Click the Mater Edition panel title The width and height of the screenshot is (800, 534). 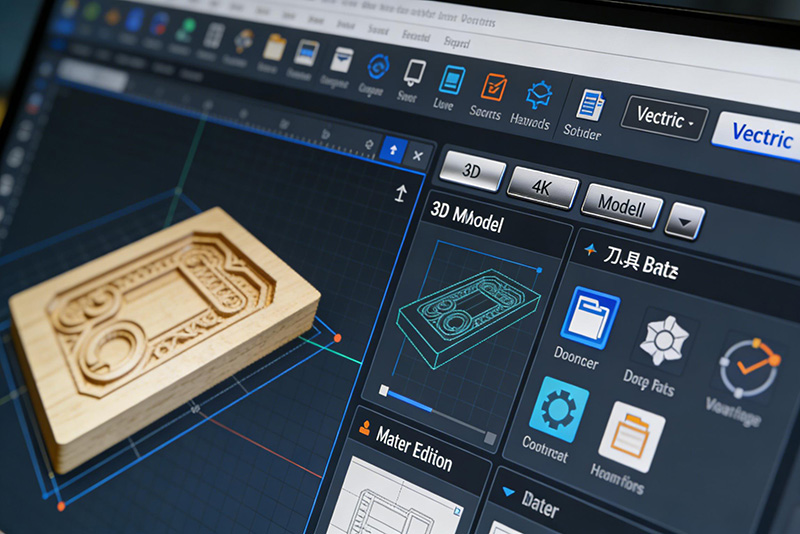coord(414,448)
